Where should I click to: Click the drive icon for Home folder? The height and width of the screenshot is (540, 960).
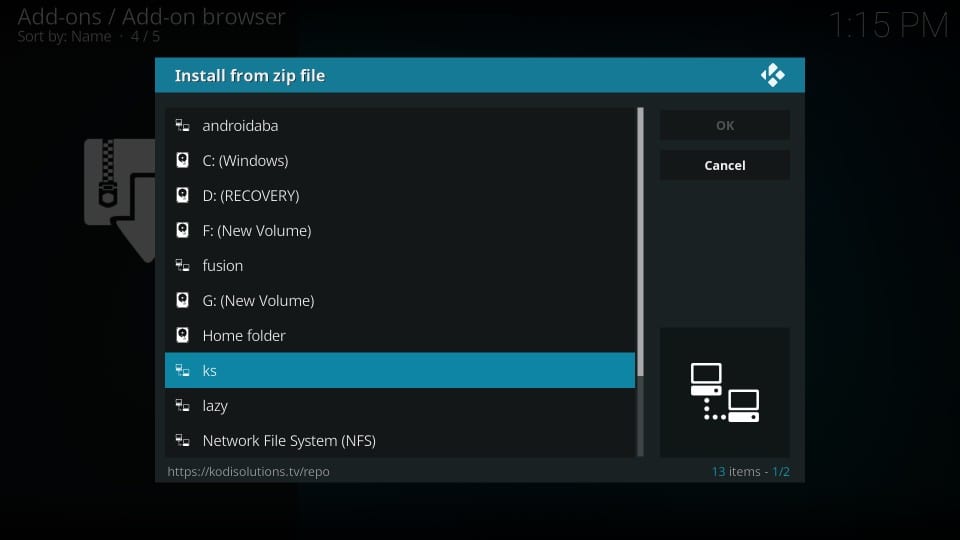pos(182,335)
